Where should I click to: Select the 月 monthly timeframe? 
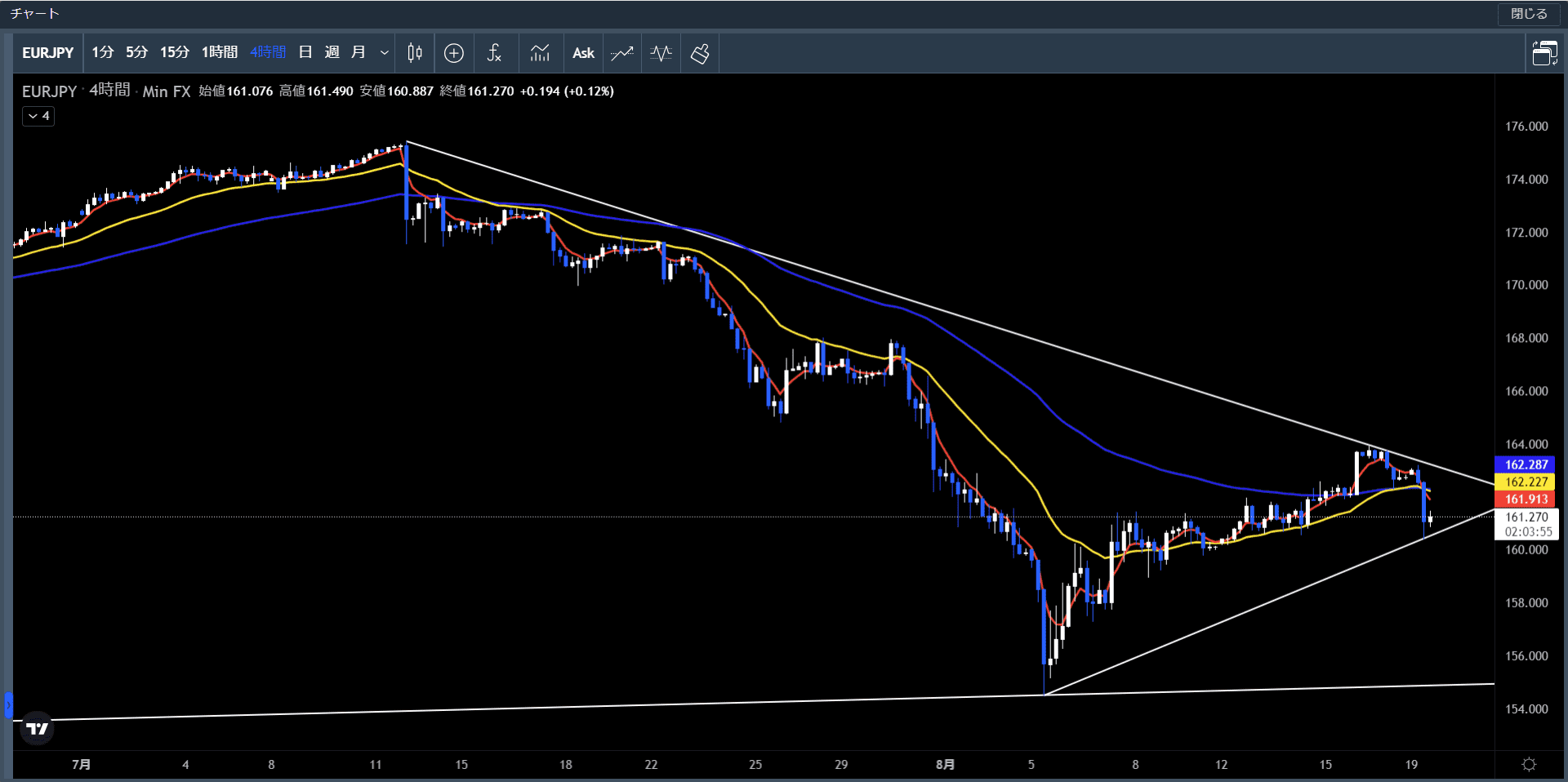358,52
